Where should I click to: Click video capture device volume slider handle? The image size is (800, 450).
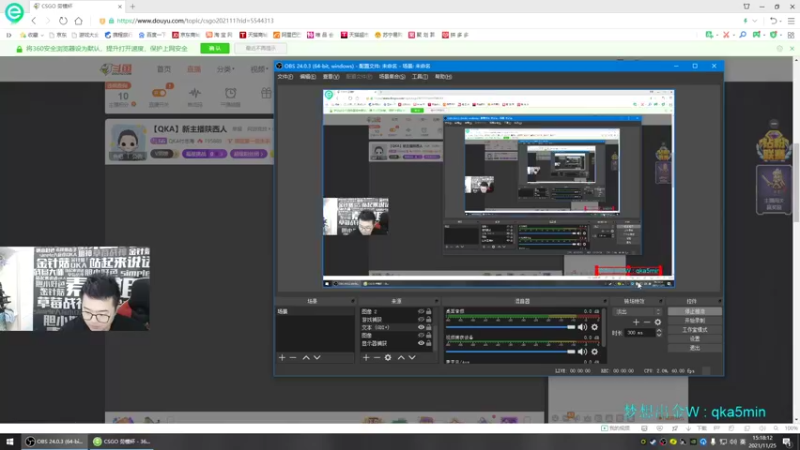coord(571,352)
